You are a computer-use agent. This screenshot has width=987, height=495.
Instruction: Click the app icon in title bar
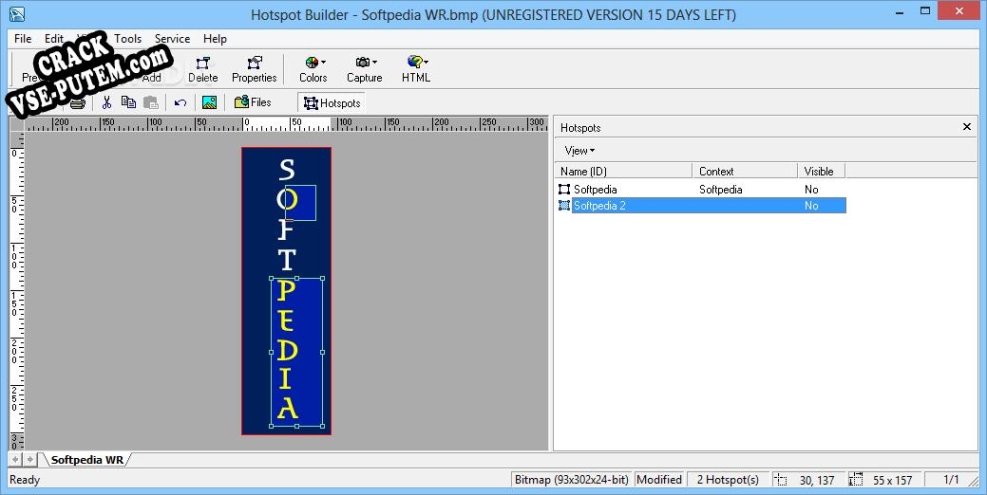17,14
